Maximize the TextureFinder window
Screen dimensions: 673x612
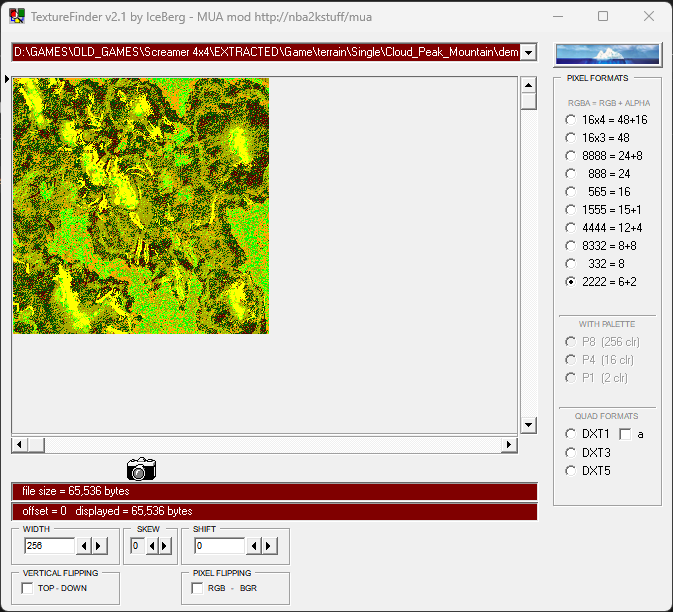603,17
